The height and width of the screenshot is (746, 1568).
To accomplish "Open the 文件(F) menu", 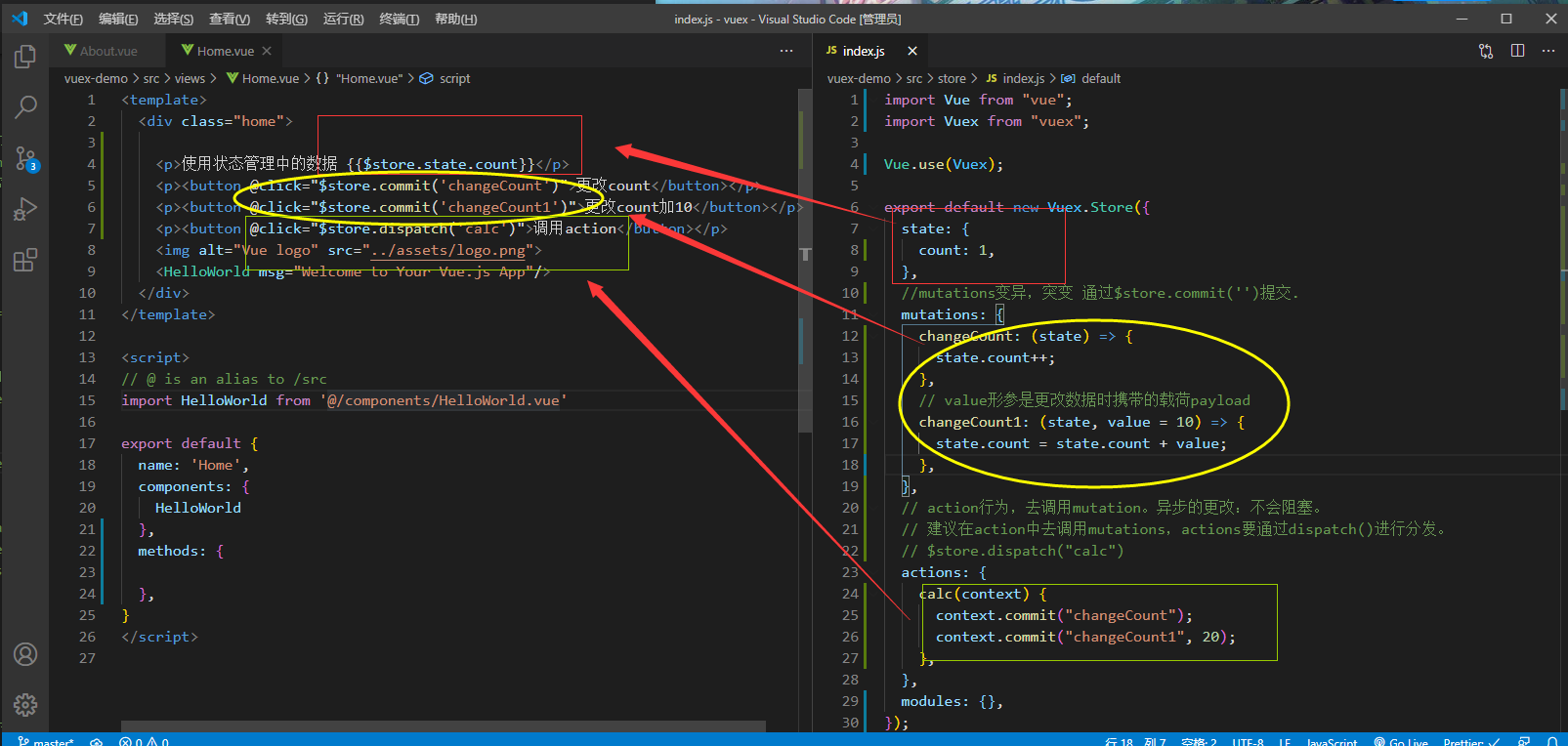I will (64, 19).
